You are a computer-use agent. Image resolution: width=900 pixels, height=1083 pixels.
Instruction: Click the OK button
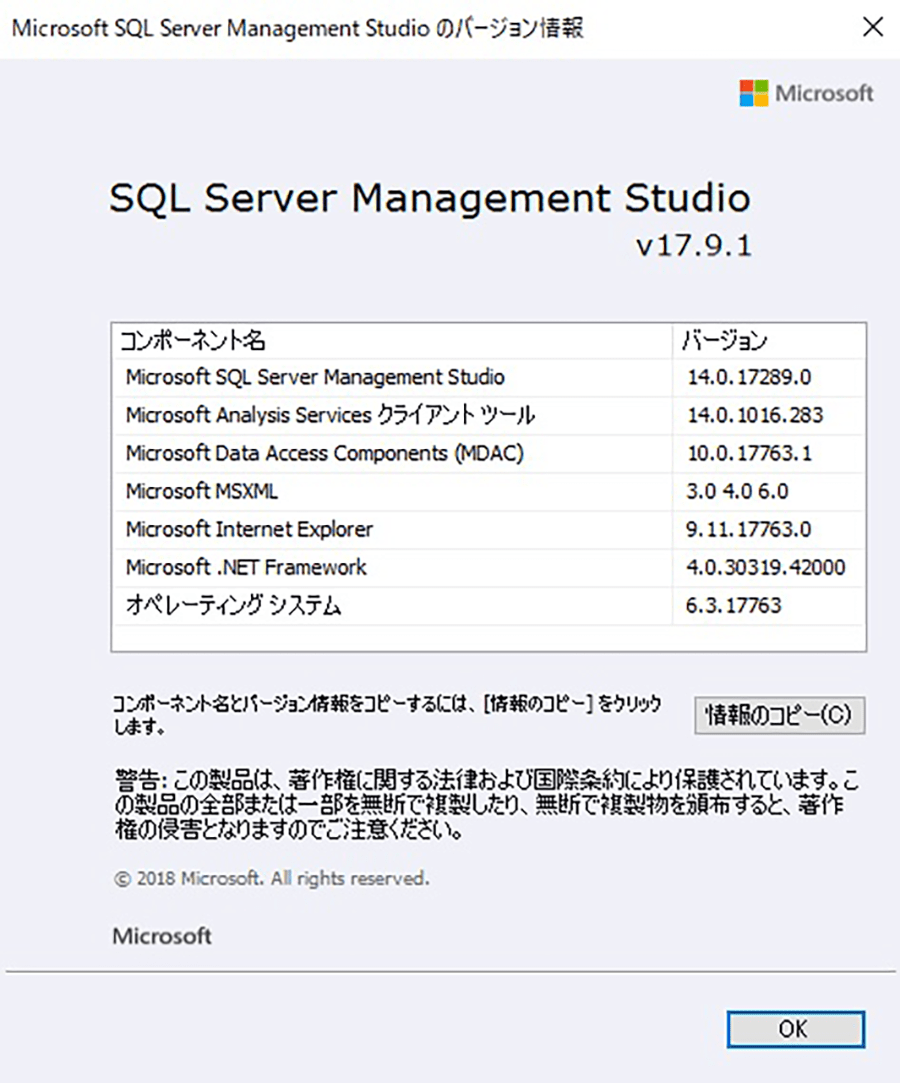click(x=795, y=1029)
